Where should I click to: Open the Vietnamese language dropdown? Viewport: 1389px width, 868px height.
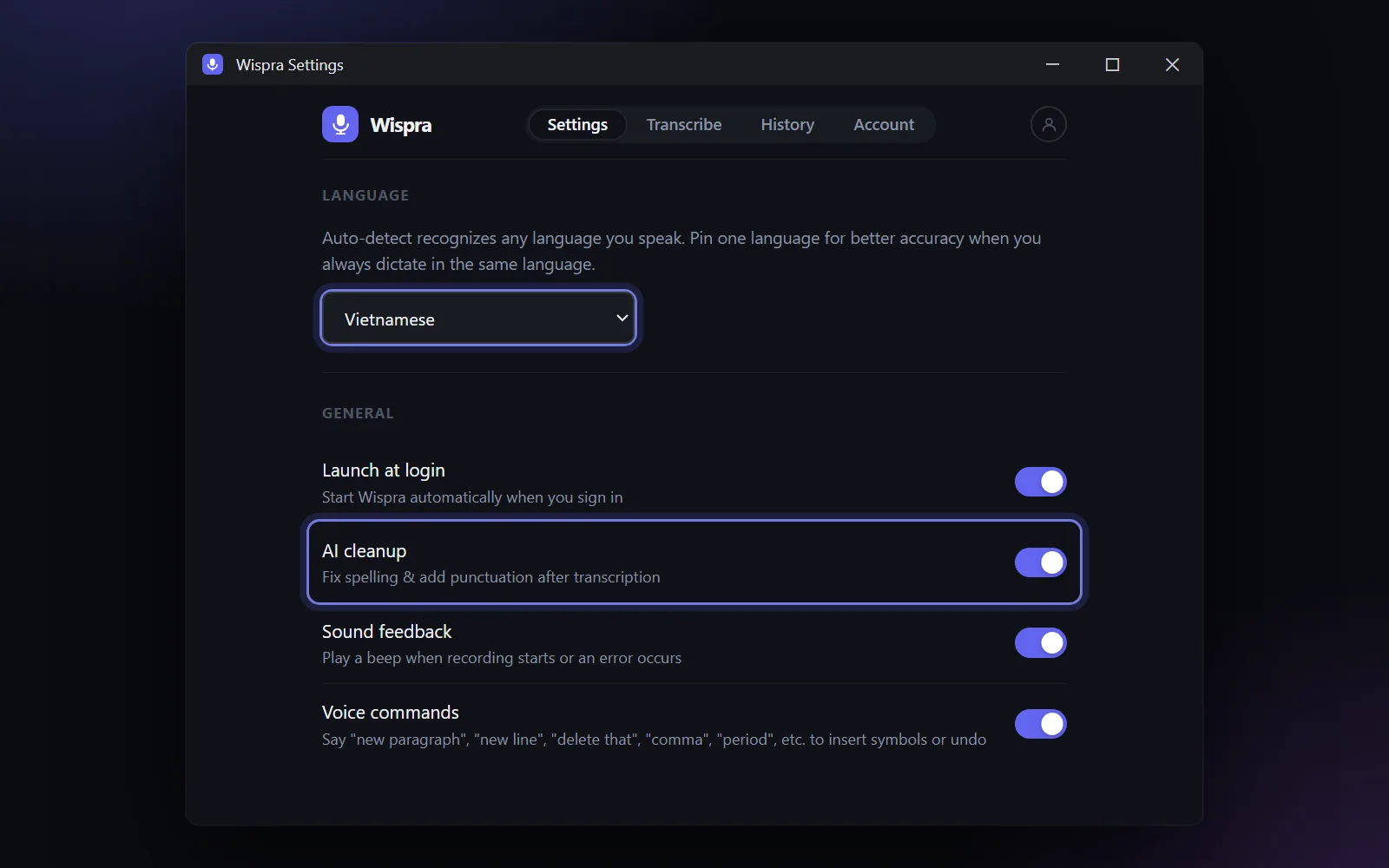point(478,319)
